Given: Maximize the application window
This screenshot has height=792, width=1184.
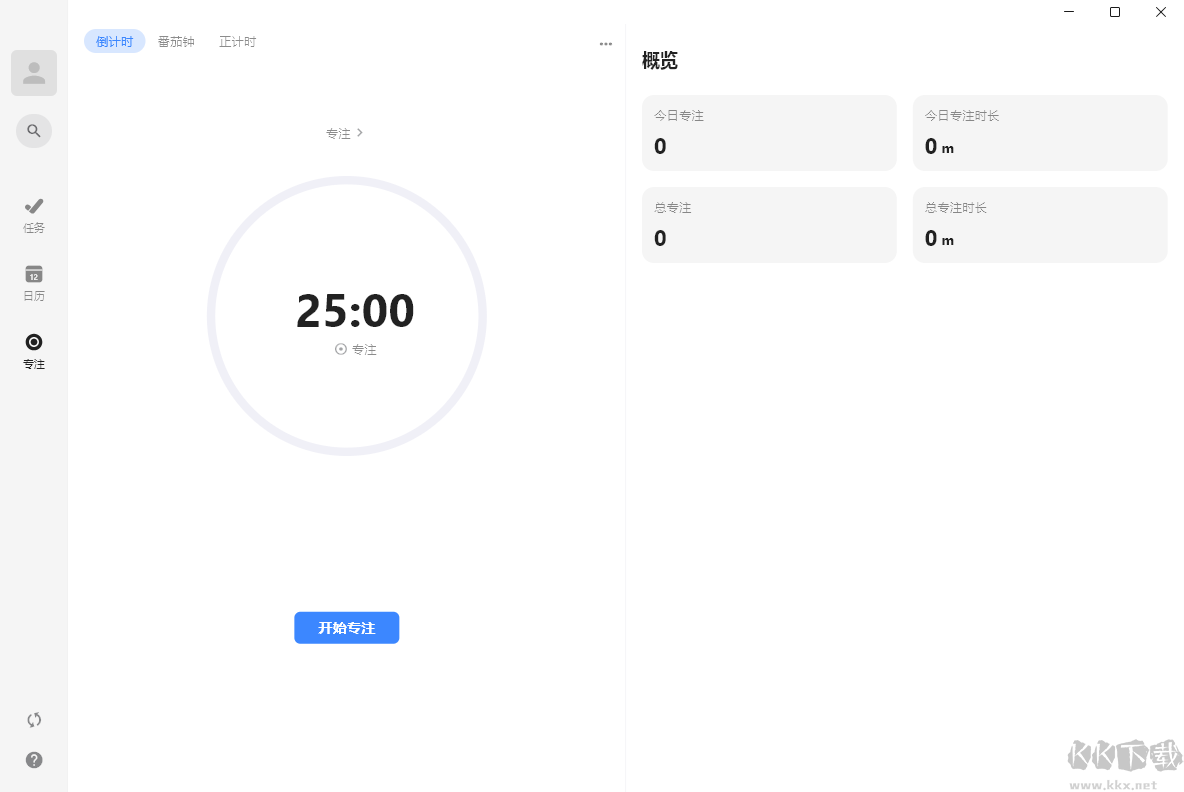Looking at the screenshot, I should click(1115, 11).
